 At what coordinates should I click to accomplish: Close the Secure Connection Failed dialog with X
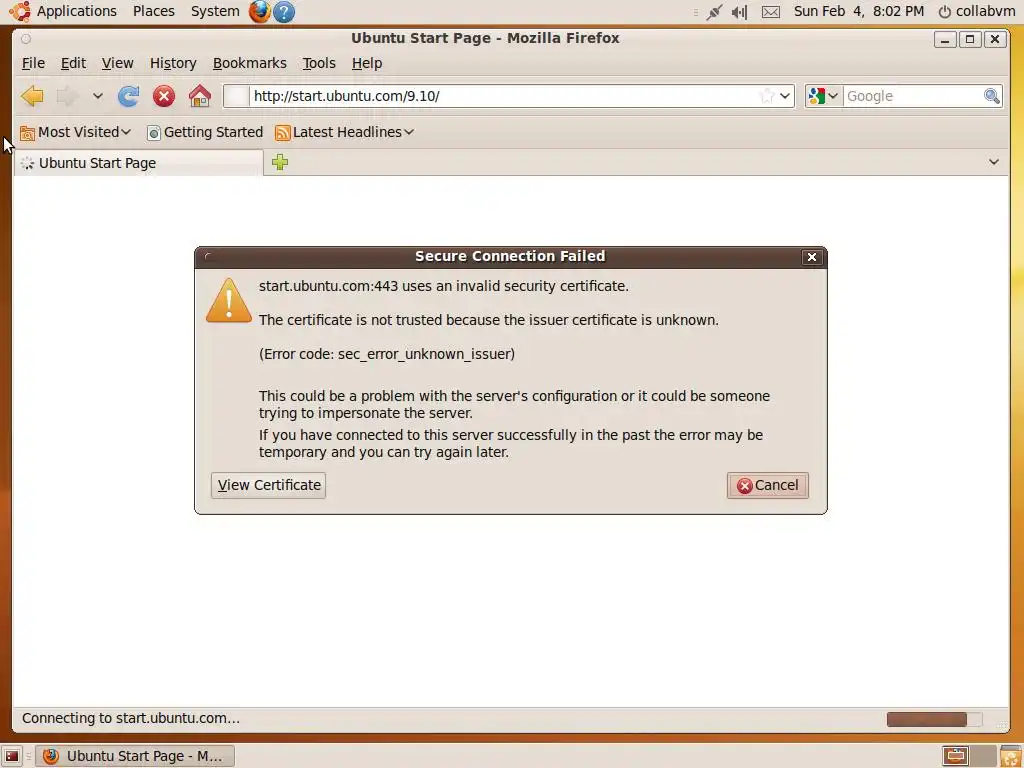pyautogui.click(x=811, y=257)
